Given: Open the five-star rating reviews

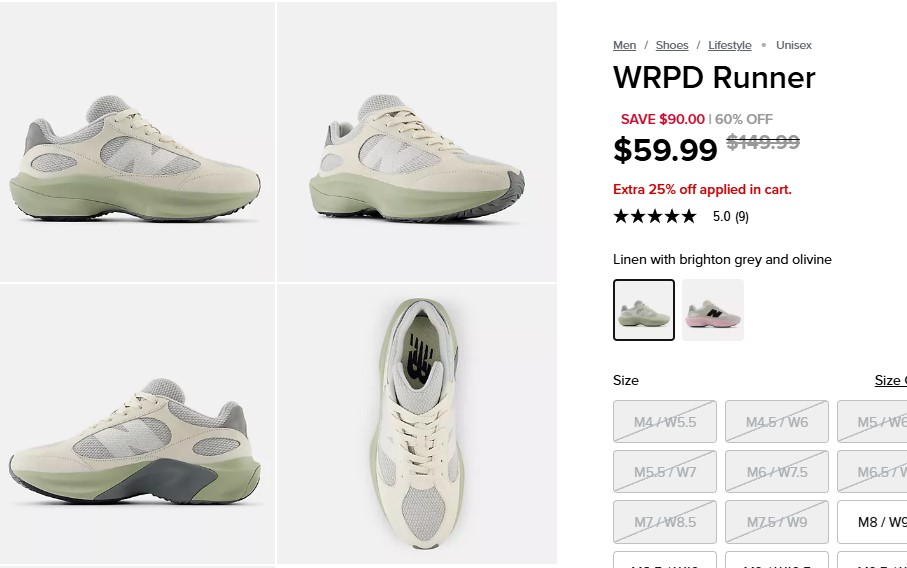Looking at the screenshot, I should click(x=655, y=216).
